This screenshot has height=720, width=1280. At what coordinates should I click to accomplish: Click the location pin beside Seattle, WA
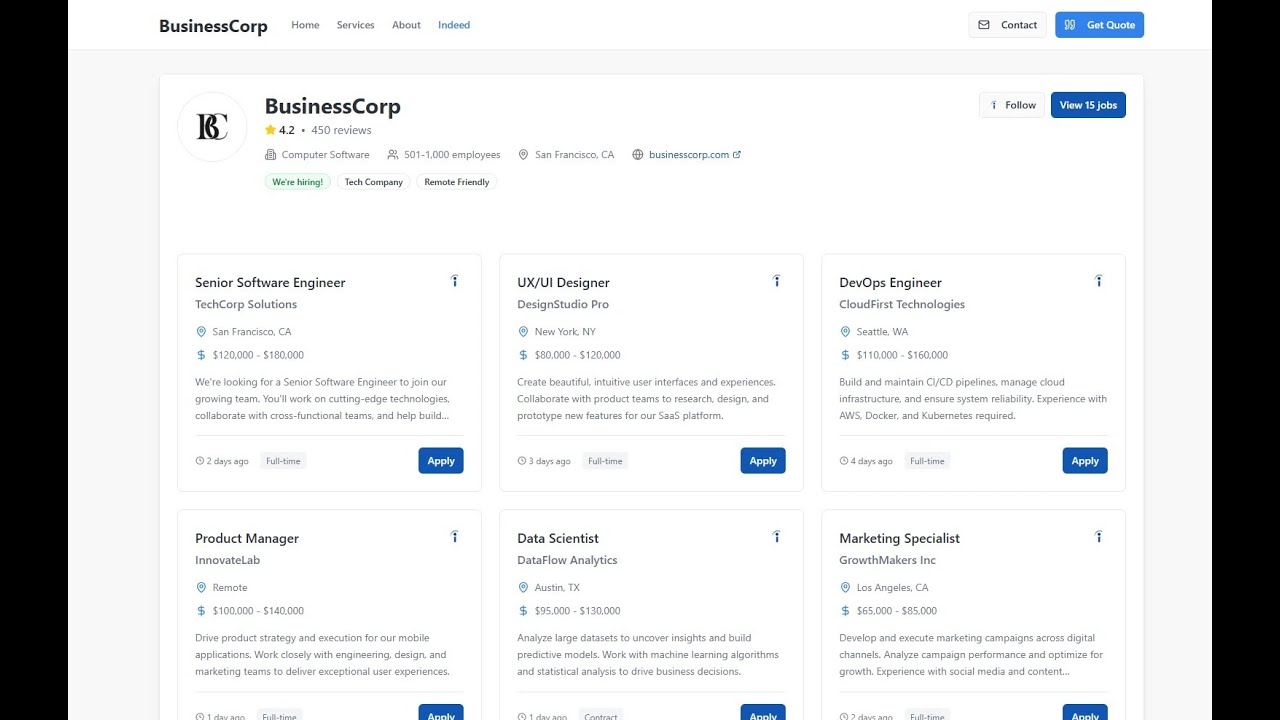point(845,332)
